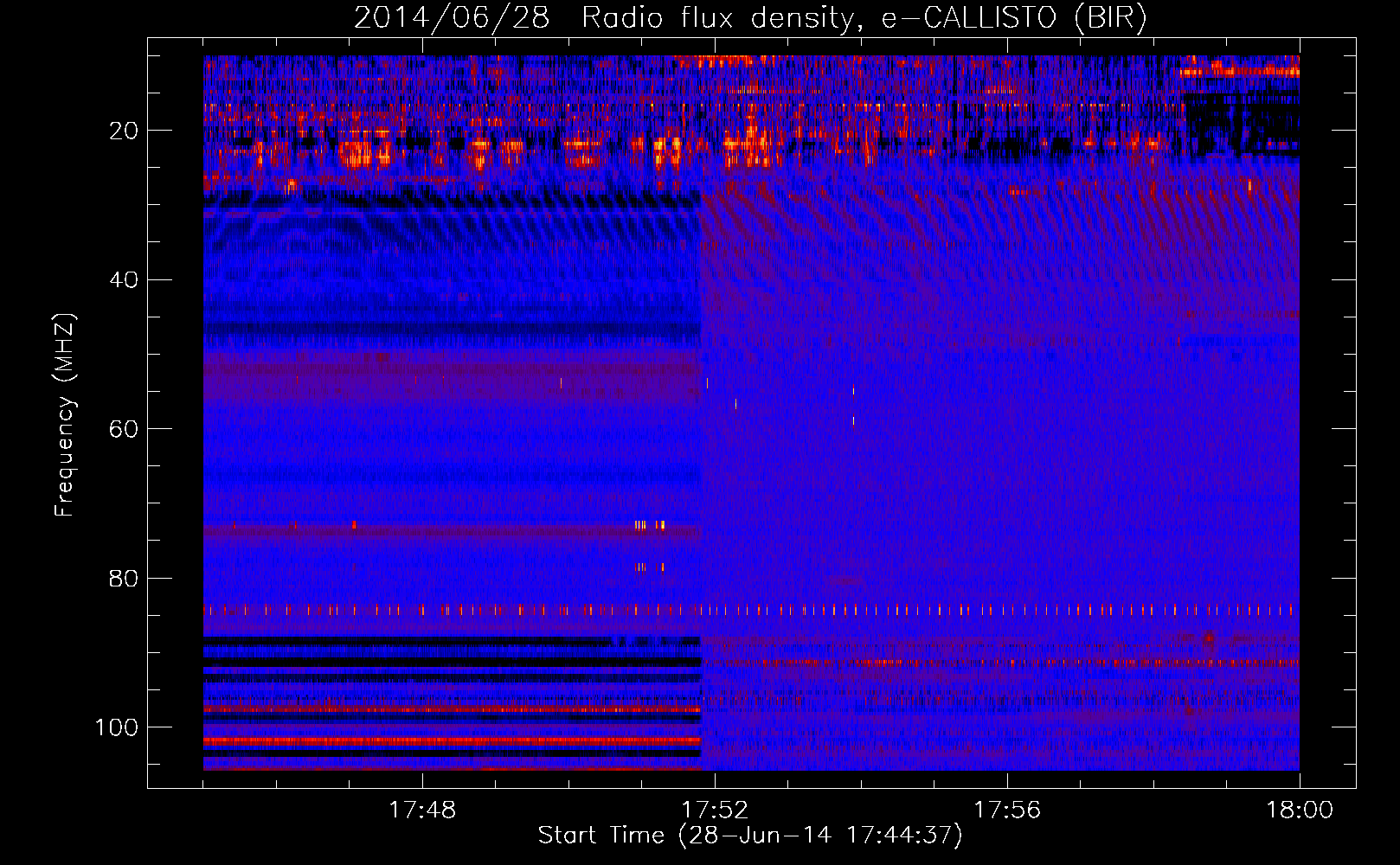The image size is (1400, 865).
Task: Click the 40 frequency tick label
Action: (124, 279)
